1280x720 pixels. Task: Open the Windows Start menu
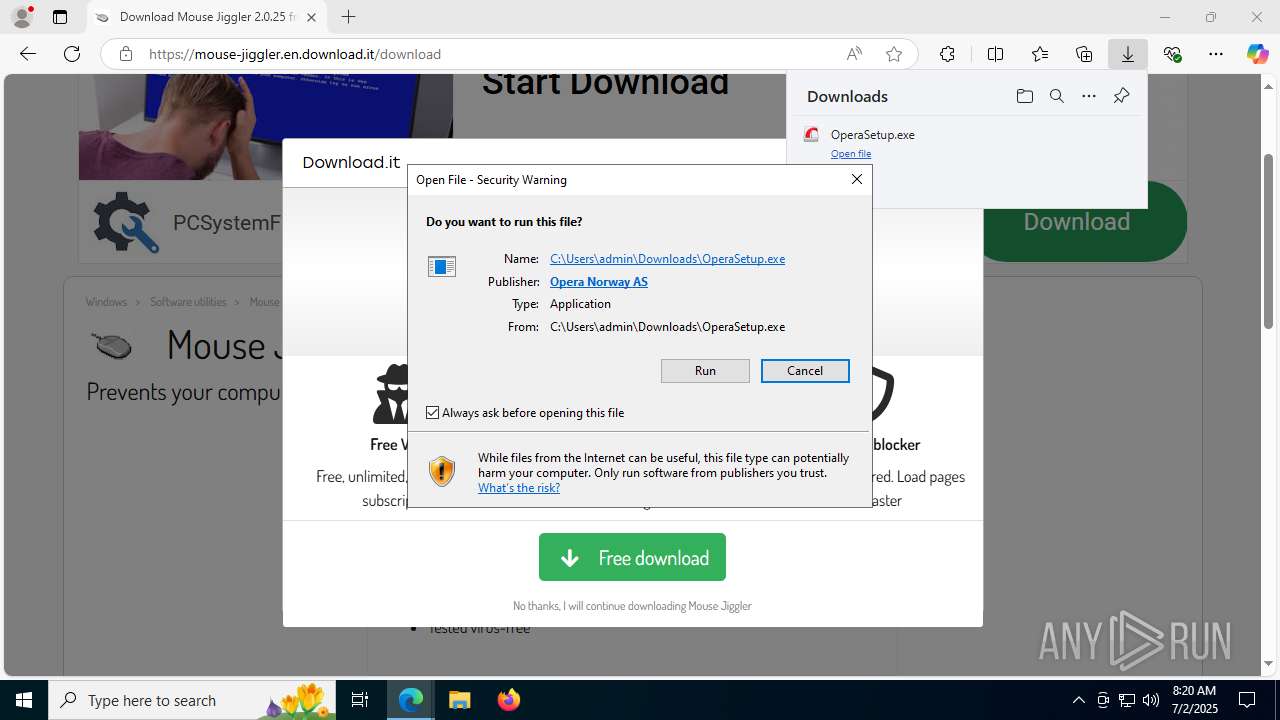coord(24,700)
